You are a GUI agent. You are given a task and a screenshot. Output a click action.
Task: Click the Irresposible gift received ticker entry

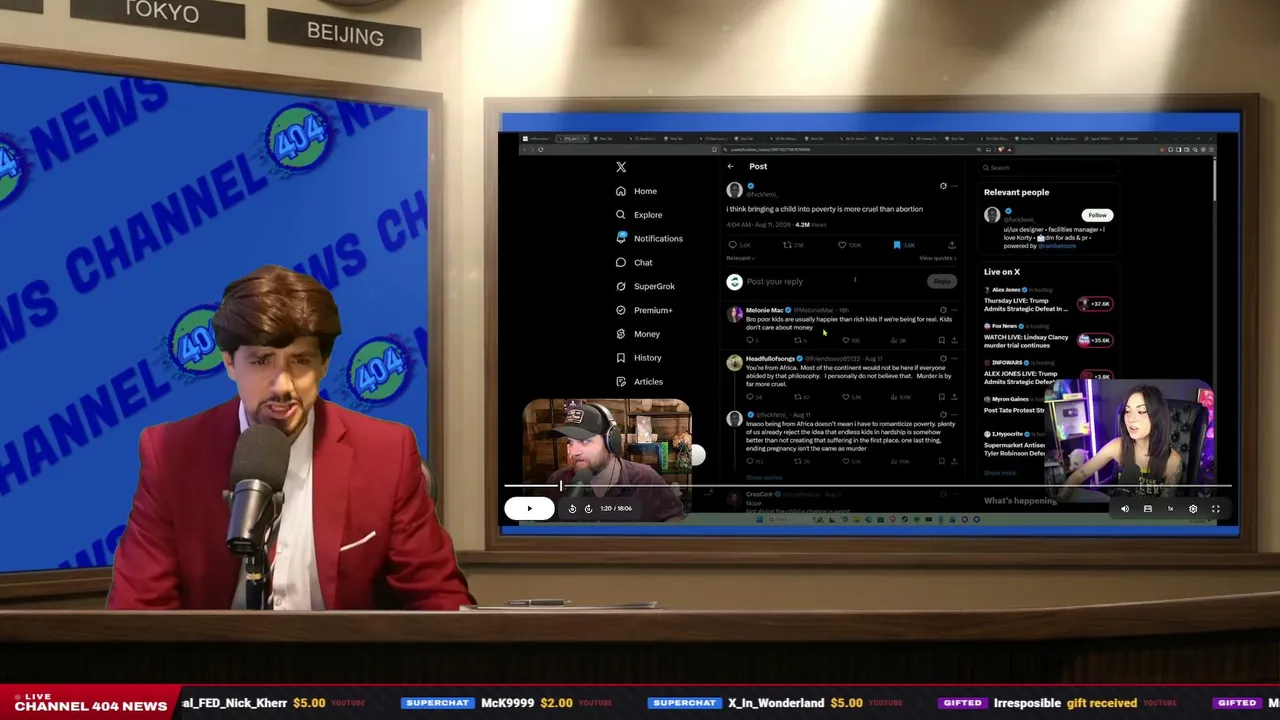[1059, 703]
